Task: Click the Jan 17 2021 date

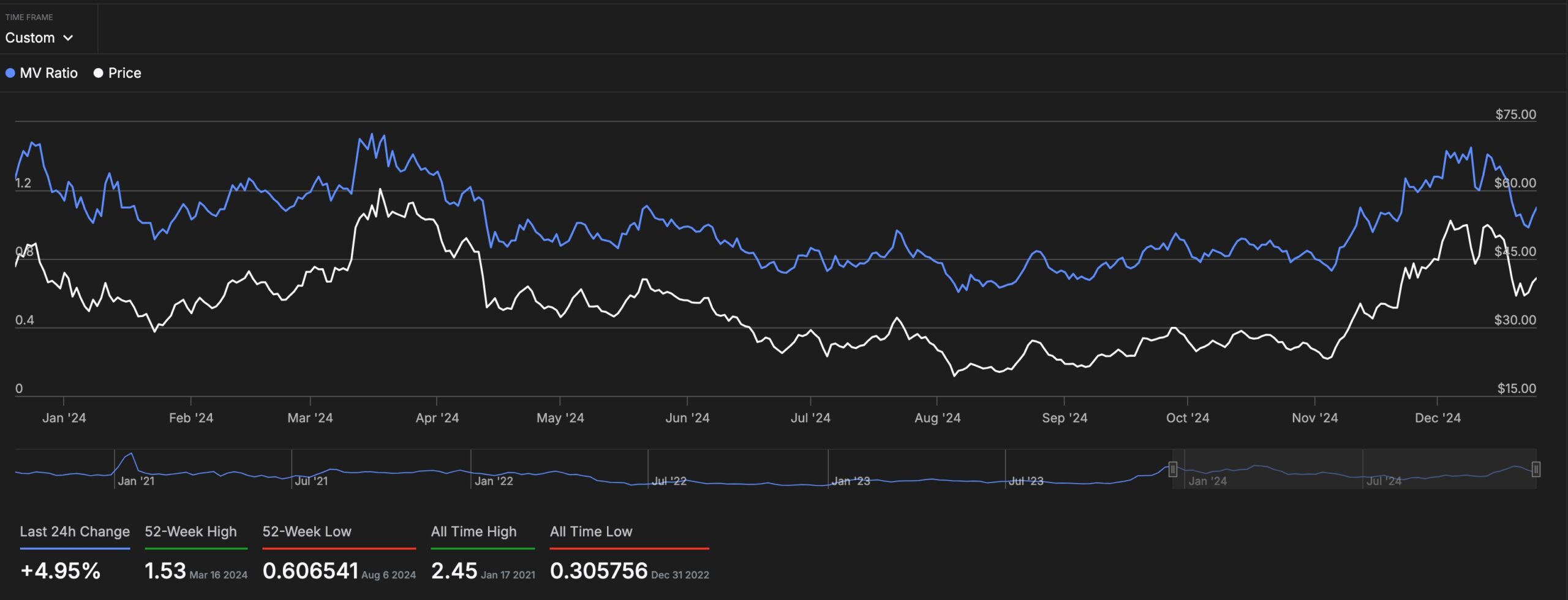Action: (508, 575)
